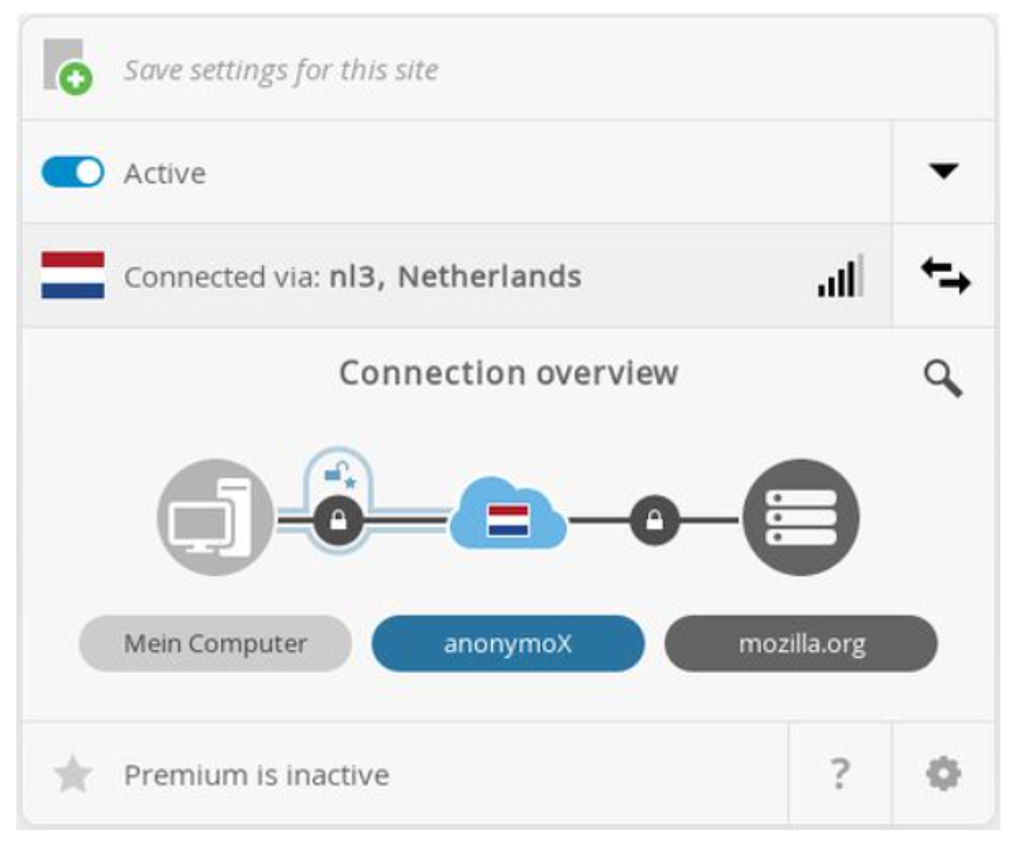The image size is (1020, 853).
Task: Click the computer icon in the connection overview
Action: click(x=215, y=517)
